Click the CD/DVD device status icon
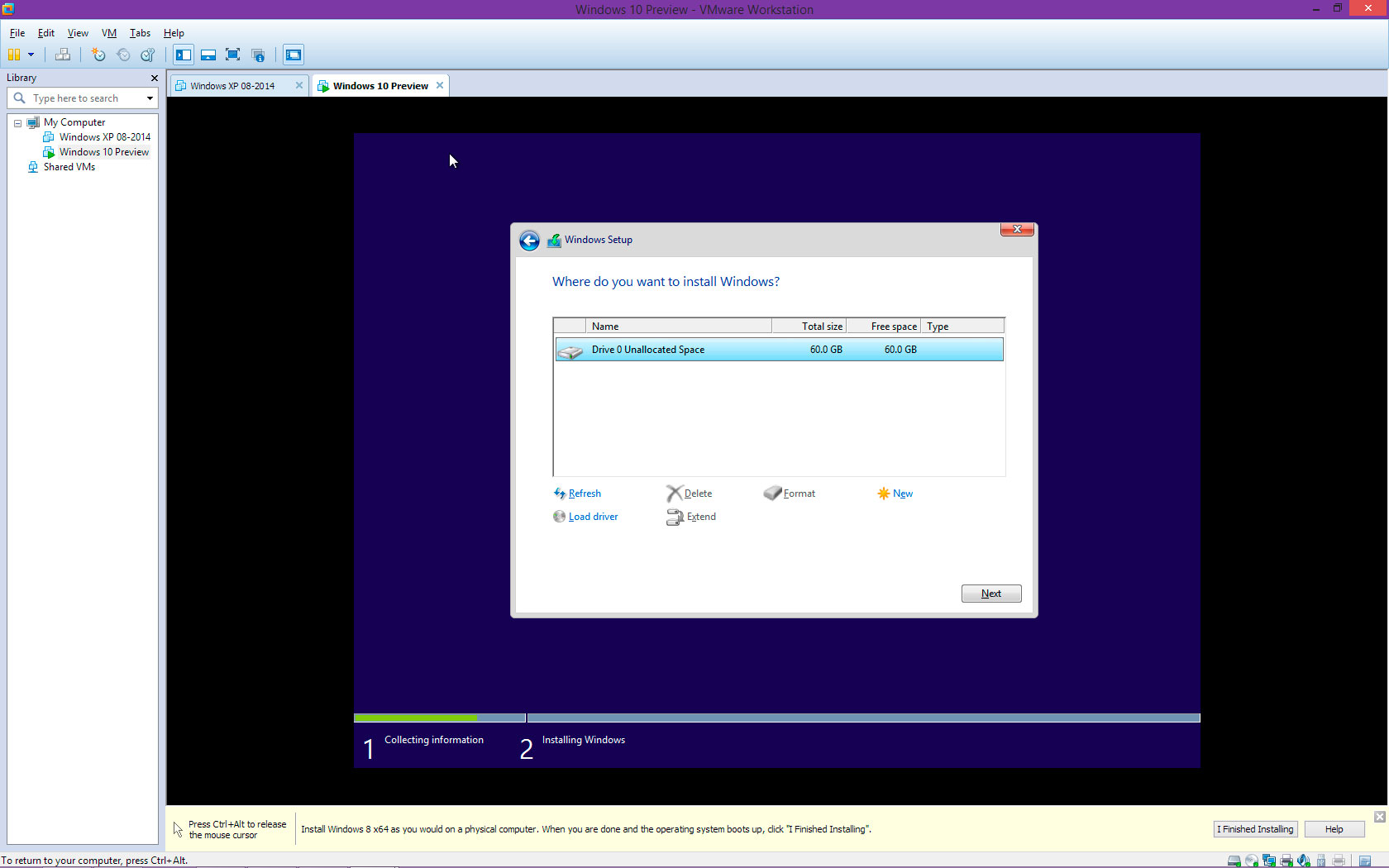The width and height of the screenshot is (1389, 868). tap(1252, 861)
